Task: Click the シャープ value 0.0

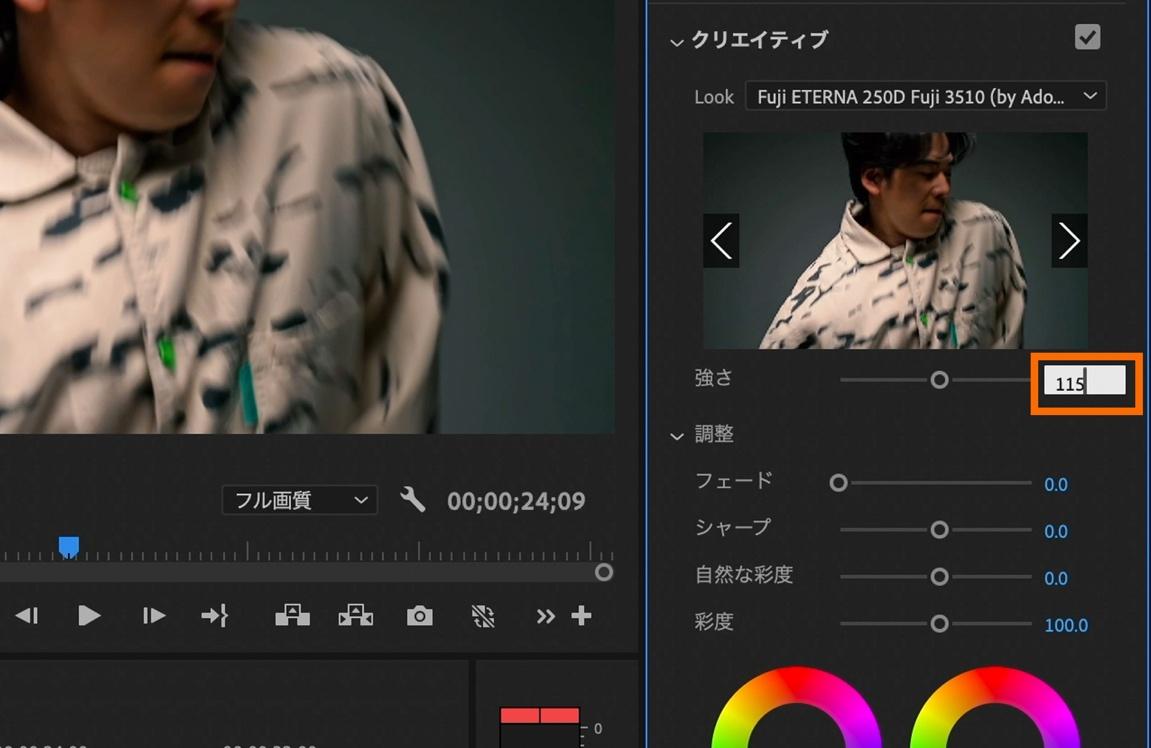Action: click(1056, 531)
